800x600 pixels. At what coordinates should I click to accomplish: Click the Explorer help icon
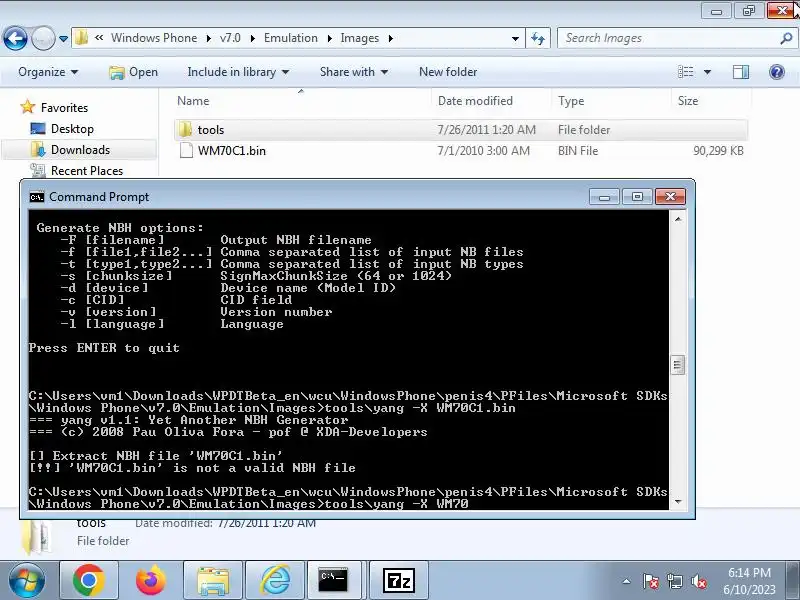[x=777, y=72]
